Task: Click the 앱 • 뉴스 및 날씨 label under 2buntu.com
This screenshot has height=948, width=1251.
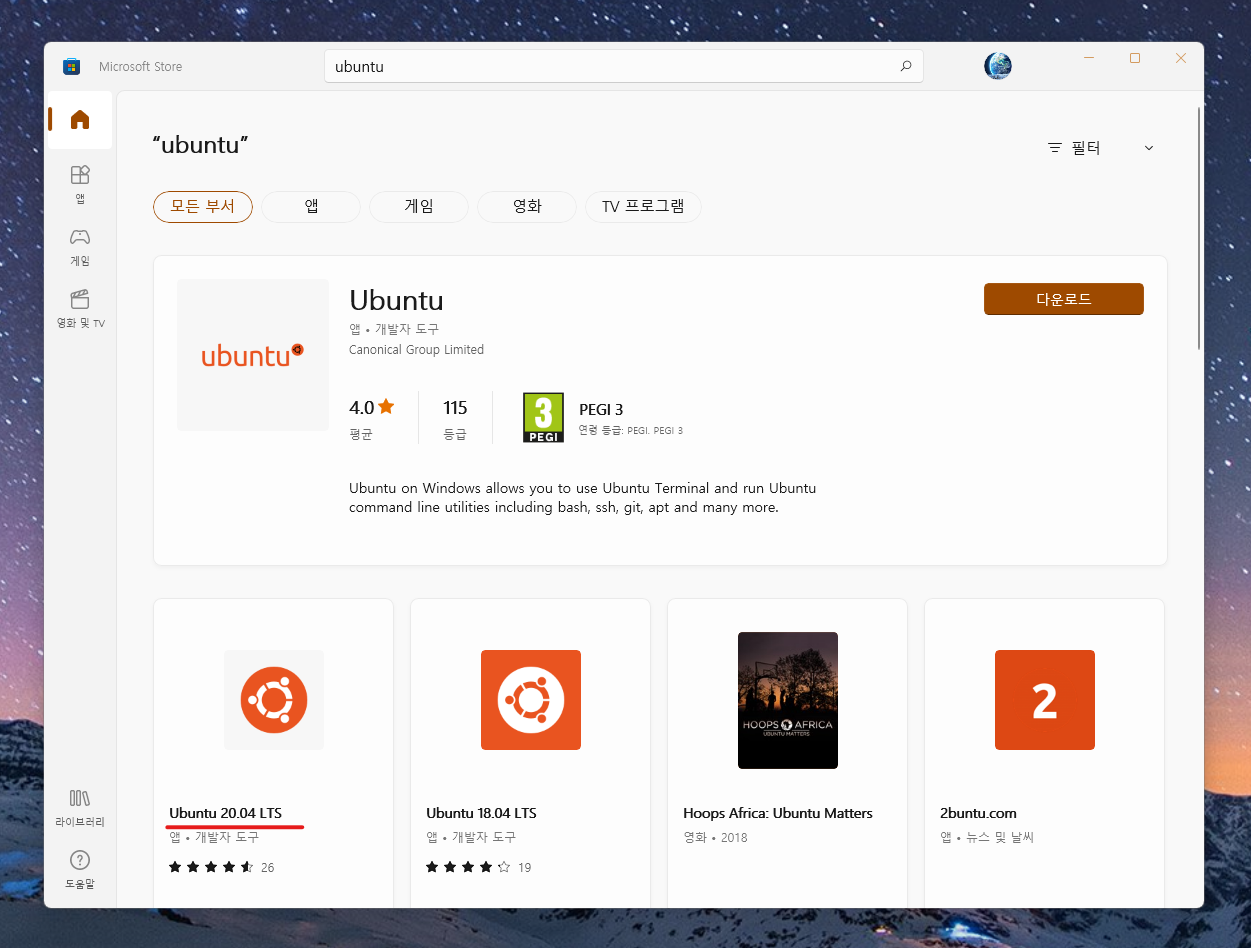Action: pos(987,837)
